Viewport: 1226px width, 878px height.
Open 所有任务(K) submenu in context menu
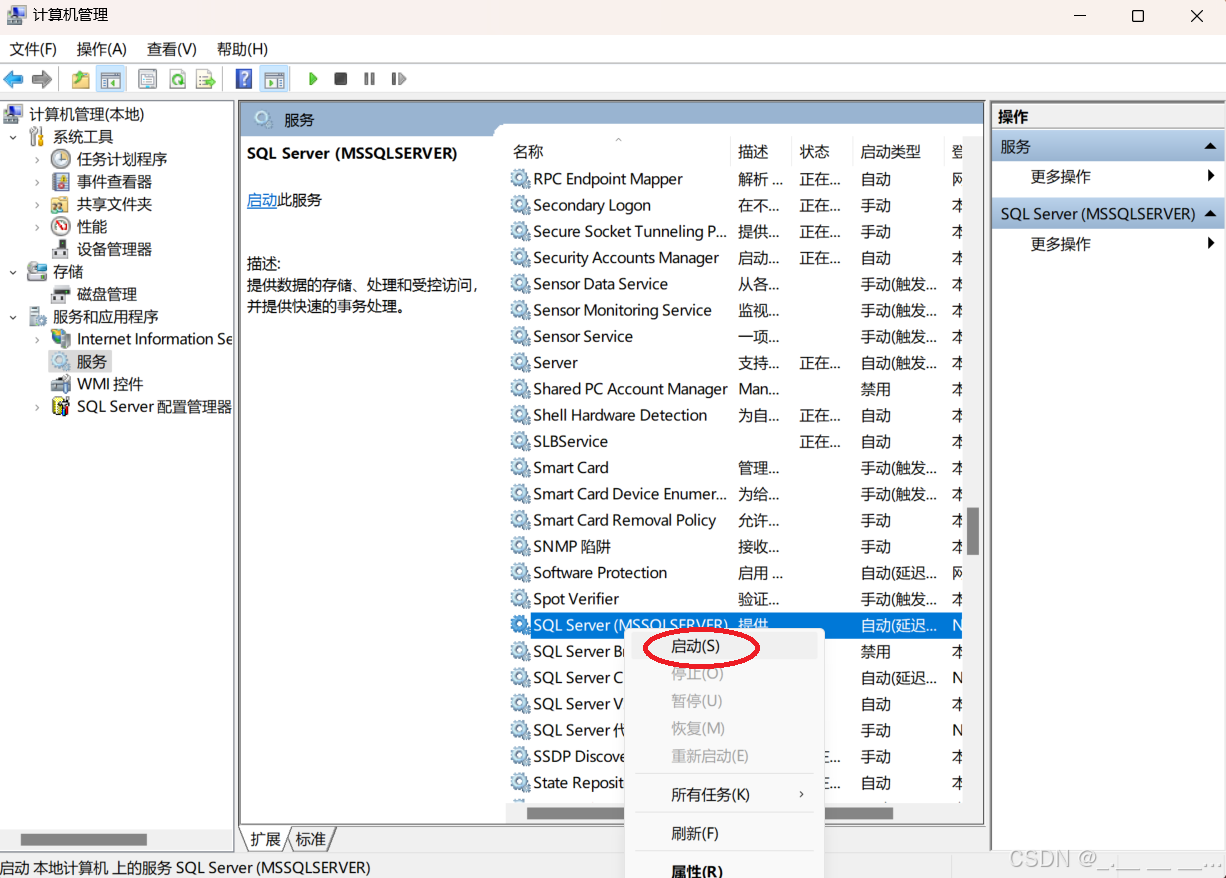[724, 795]
